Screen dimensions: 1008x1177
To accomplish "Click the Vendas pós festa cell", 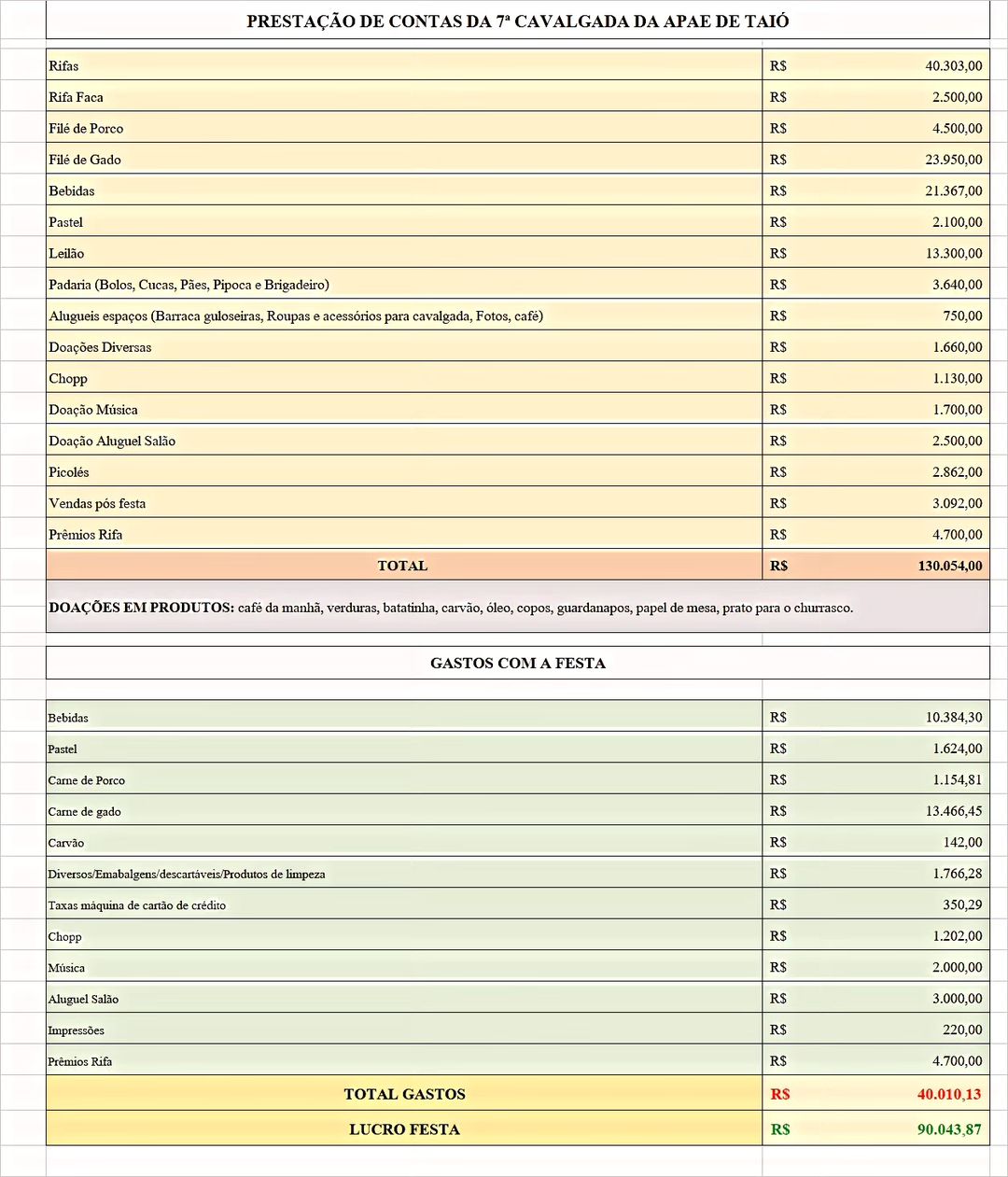I will click(404, 503).
